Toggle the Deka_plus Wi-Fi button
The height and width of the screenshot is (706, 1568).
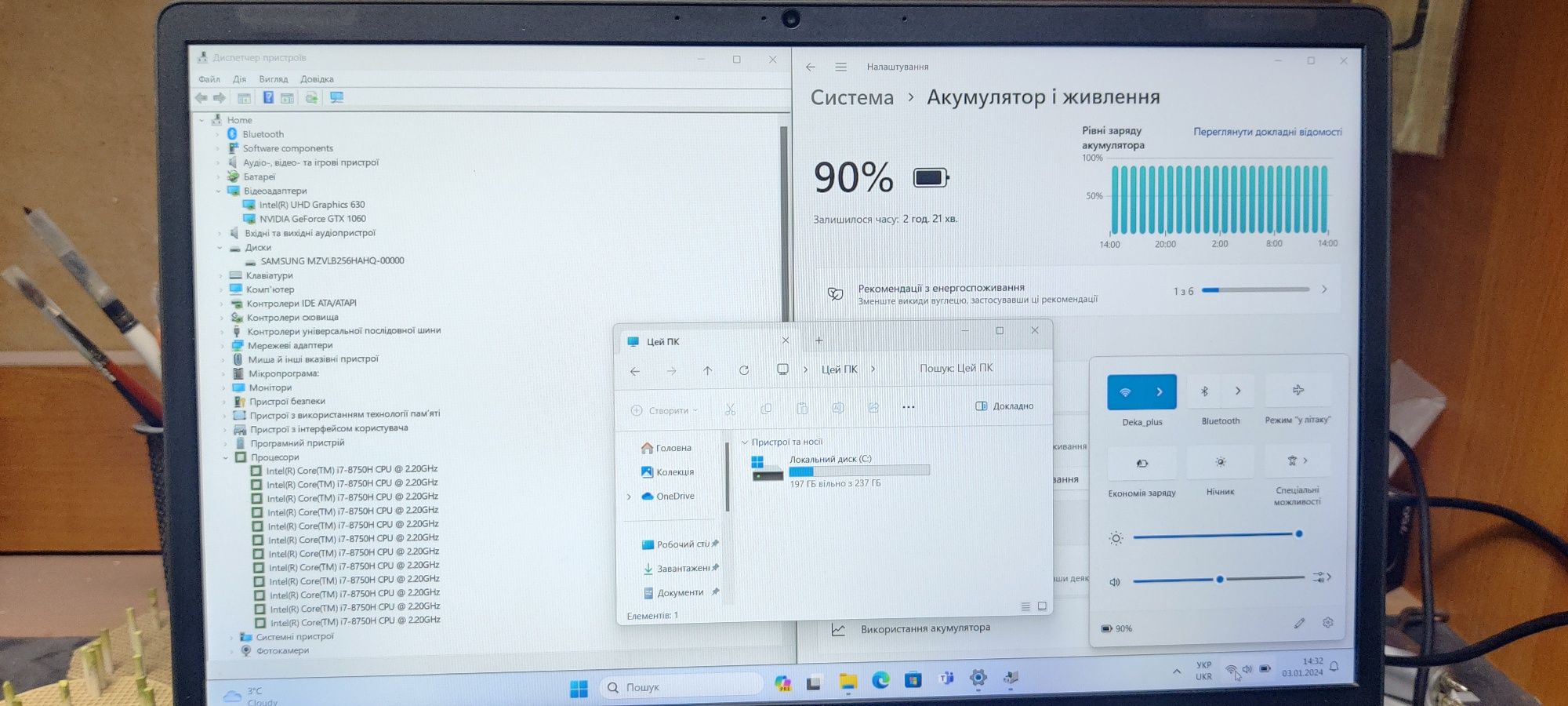click(x=1125, y=391)
